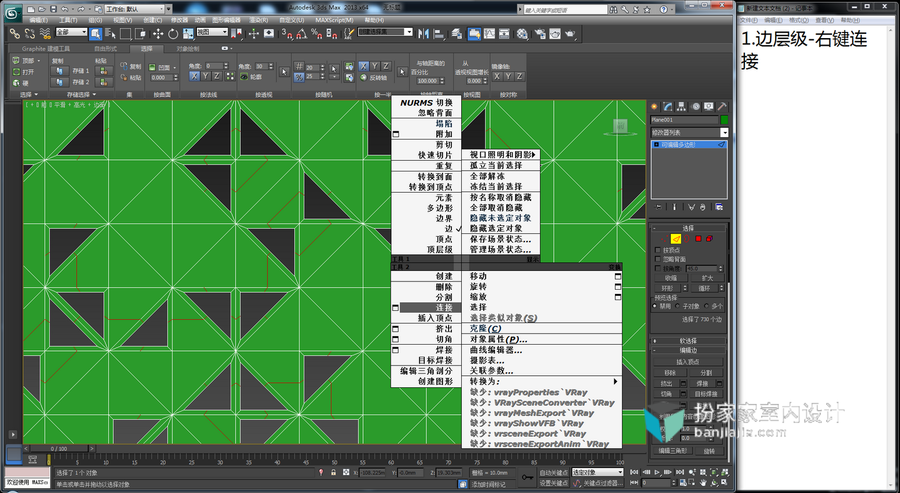
Task: Toggle the Y axis button in 按法线 group
Action: [205, 76]
